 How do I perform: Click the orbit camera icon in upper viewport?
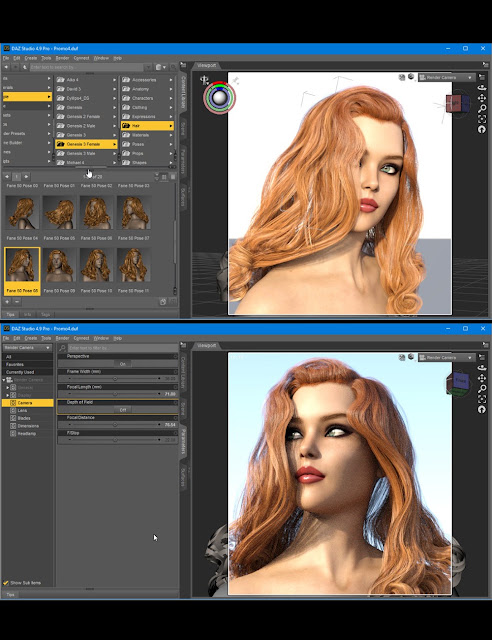pyautogui.click(x=482, y=88)
